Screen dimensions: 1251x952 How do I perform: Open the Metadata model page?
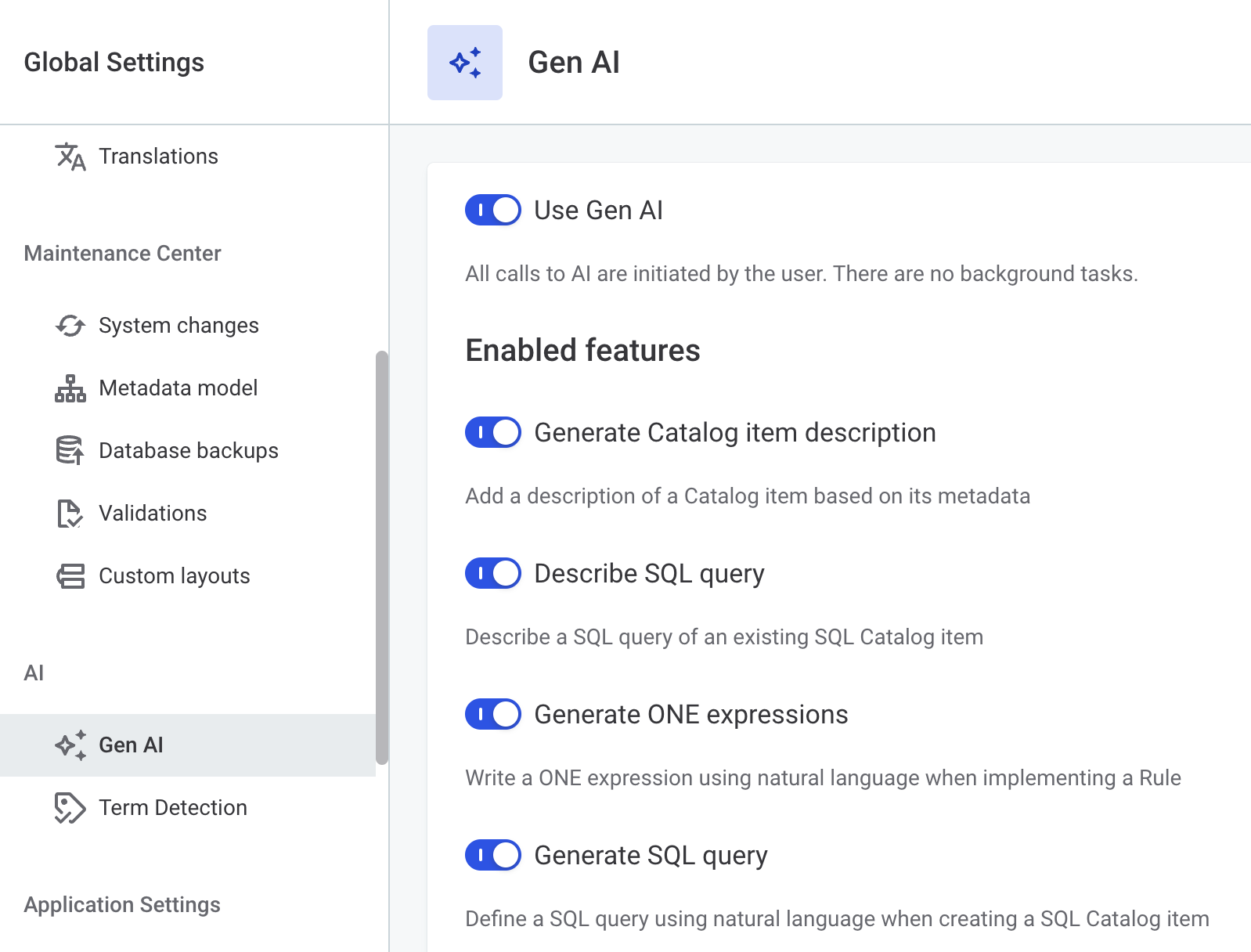coord(178,388)
